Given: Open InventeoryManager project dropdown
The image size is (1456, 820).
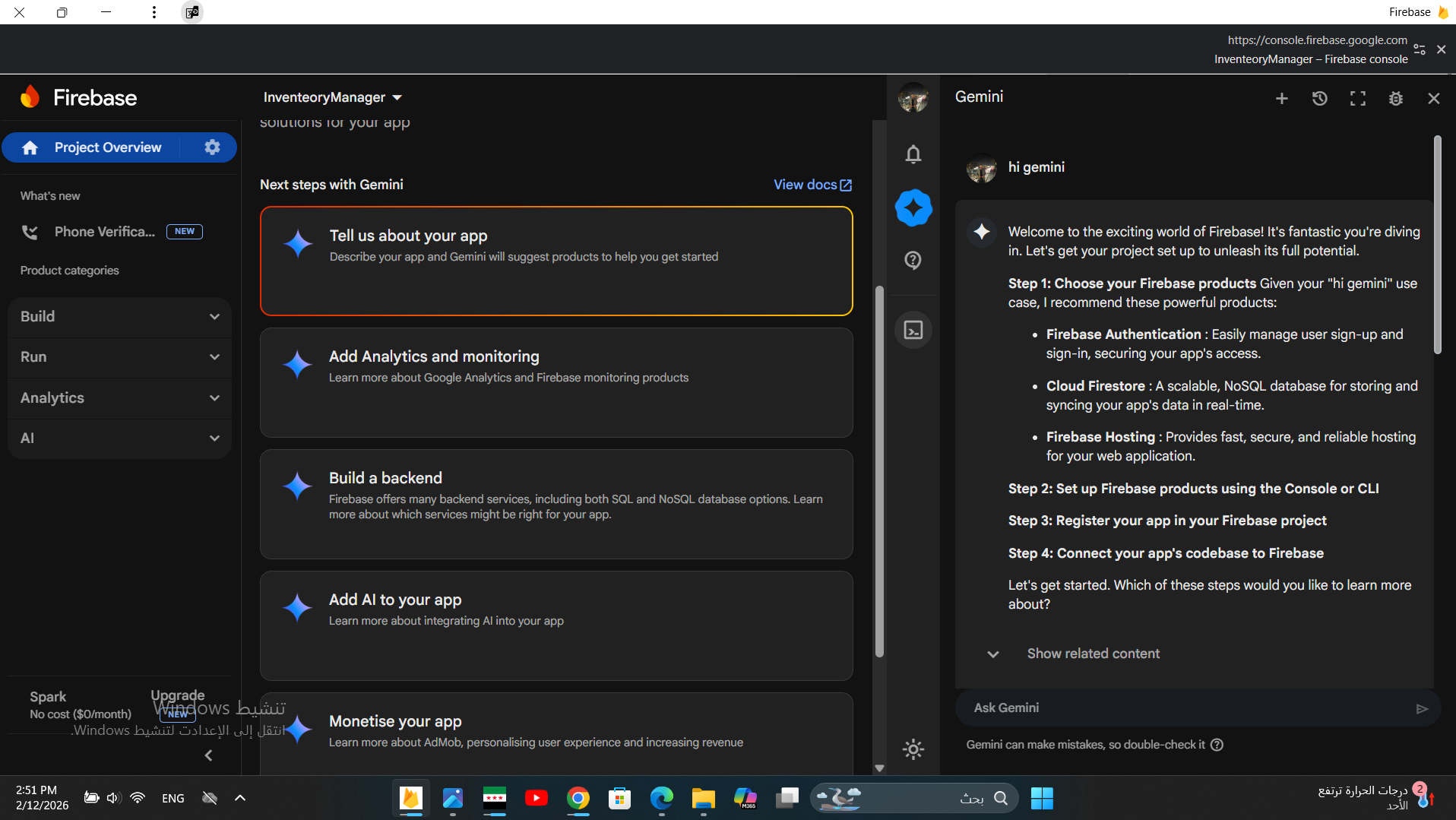Looking at the screenshot, I should coord(332,97).
